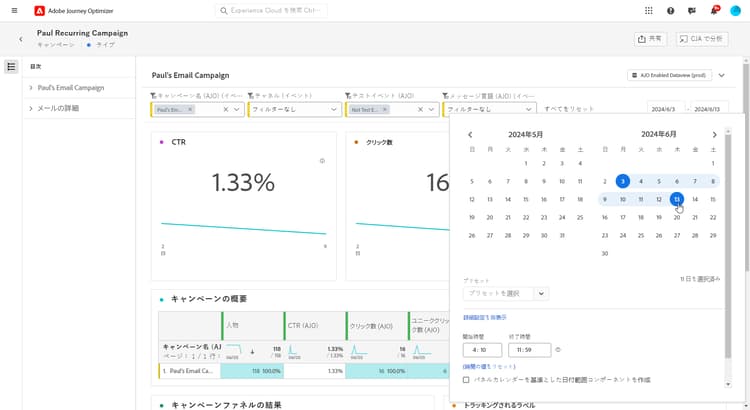
Task: Click the start date field 2024/6/3
Action: (x=666, y=109)
